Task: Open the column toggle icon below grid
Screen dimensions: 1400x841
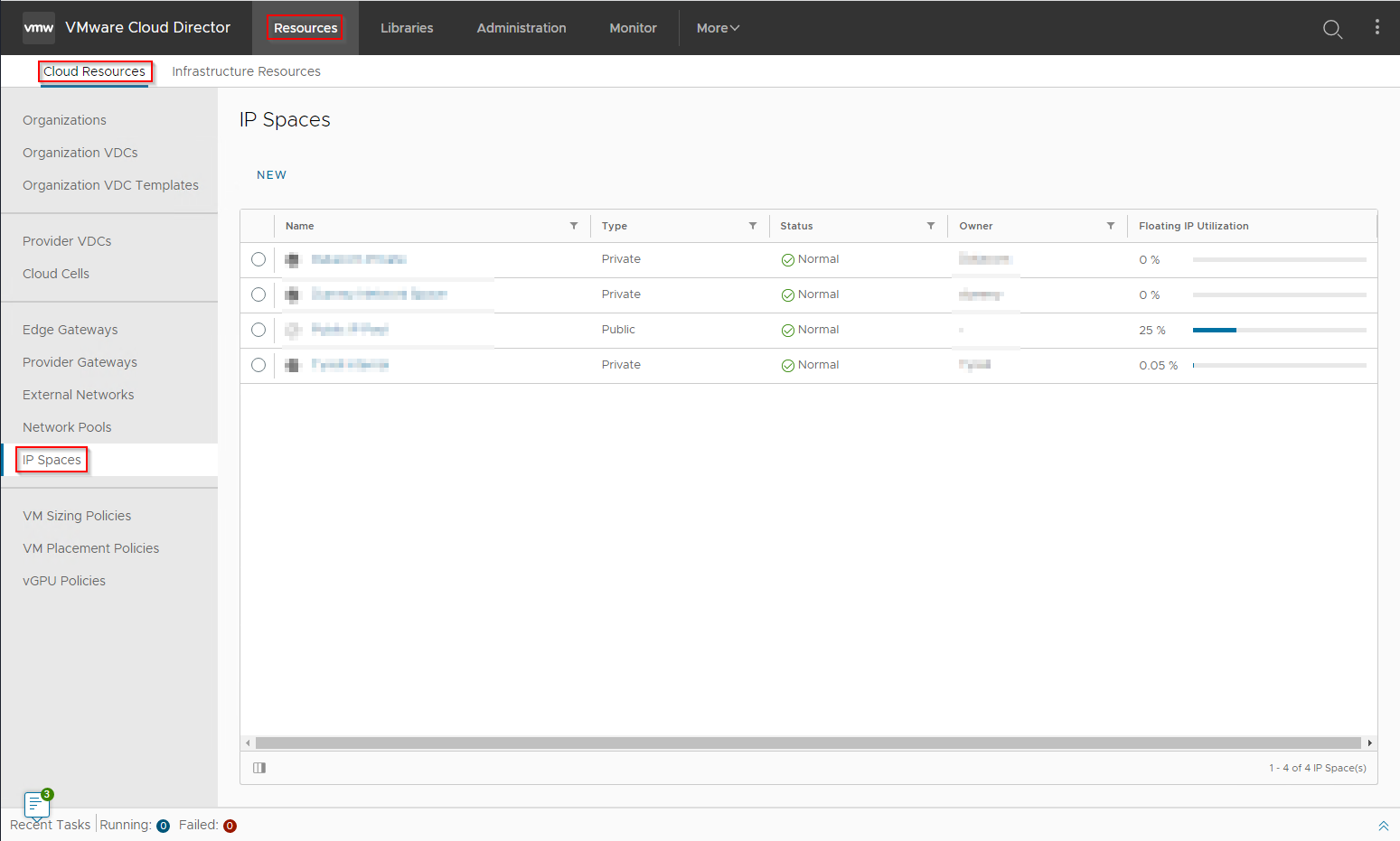Action: [259, 768]
